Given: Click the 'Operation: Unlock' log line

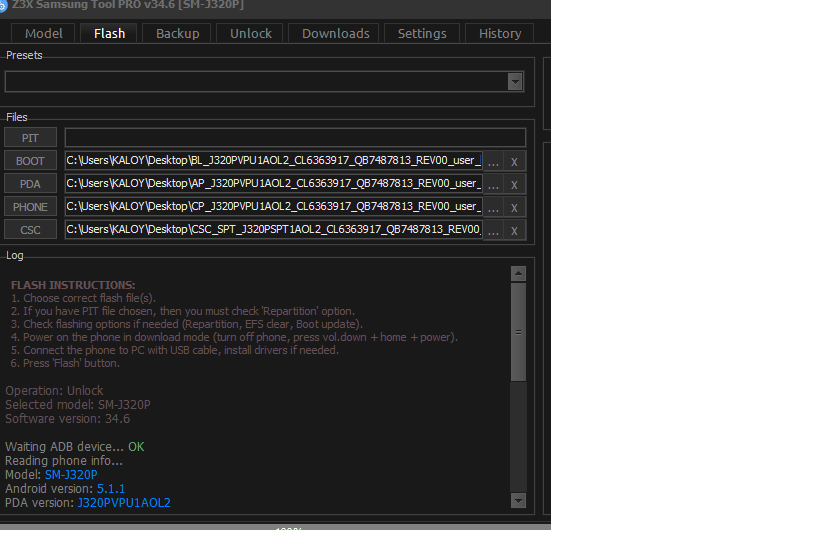Looking at the screenshot, I should pos(54,391).
